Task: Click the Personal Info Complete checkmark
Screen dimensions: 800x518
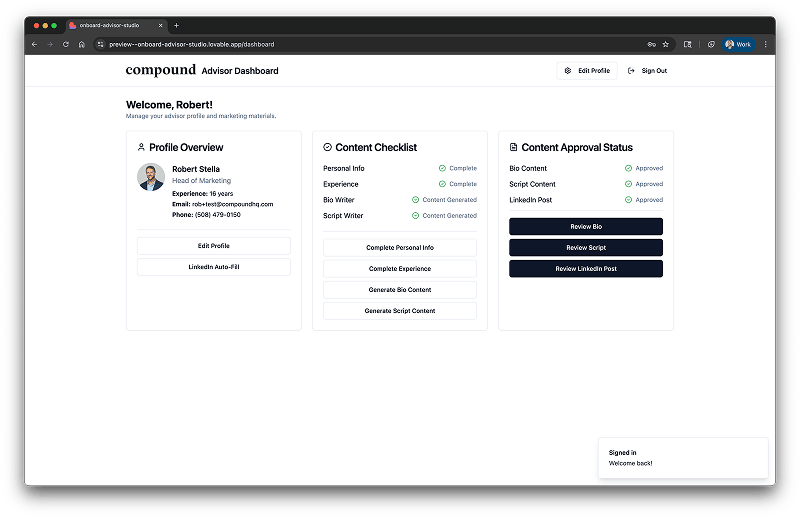Action: (x=442, y=168)
